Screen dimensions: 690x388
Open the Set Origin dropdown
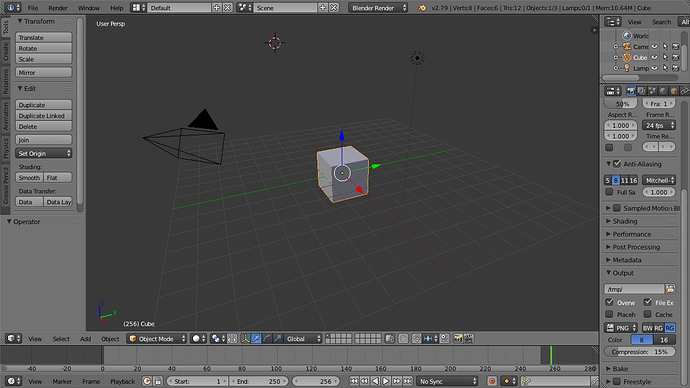pos(44,153)
